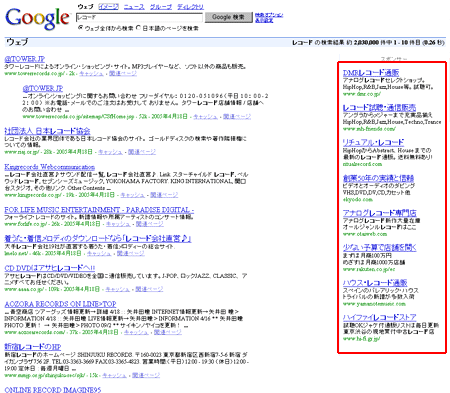This screenshot has width=450, height=393.
Task: Open sponsored ad ハイファイレコードストア
Action: coord(380,317)
